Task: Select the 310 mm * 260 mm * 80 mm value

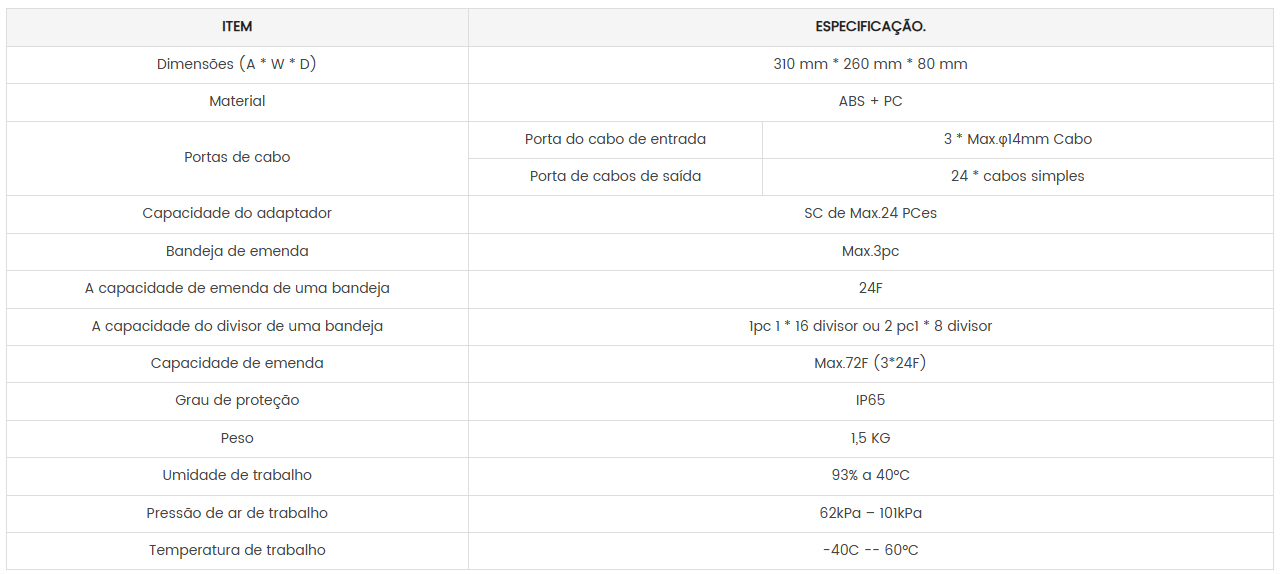Action: [871, 64]
